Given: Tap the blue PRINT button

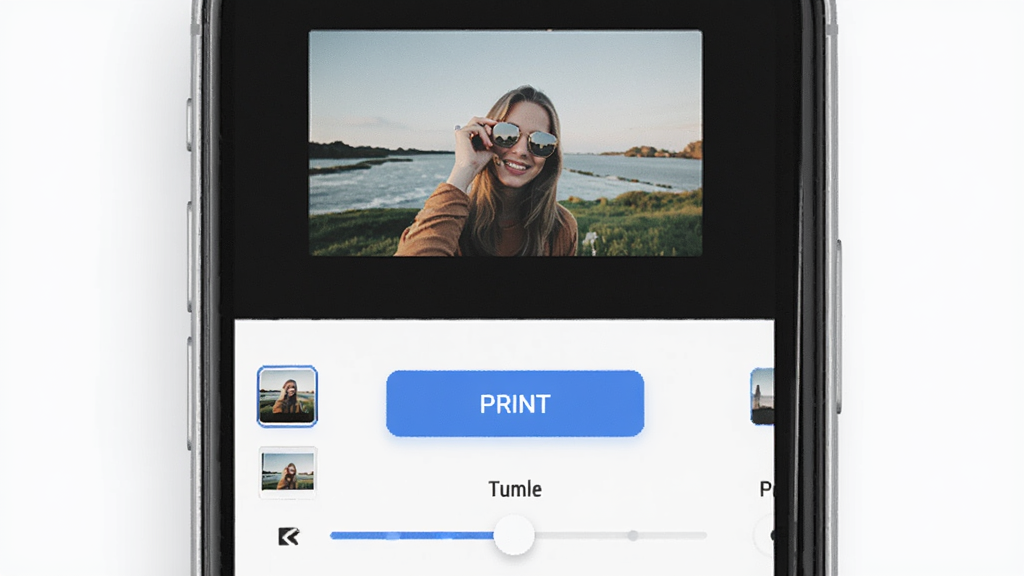Looking at the screenshot, I should coord(515,404).
